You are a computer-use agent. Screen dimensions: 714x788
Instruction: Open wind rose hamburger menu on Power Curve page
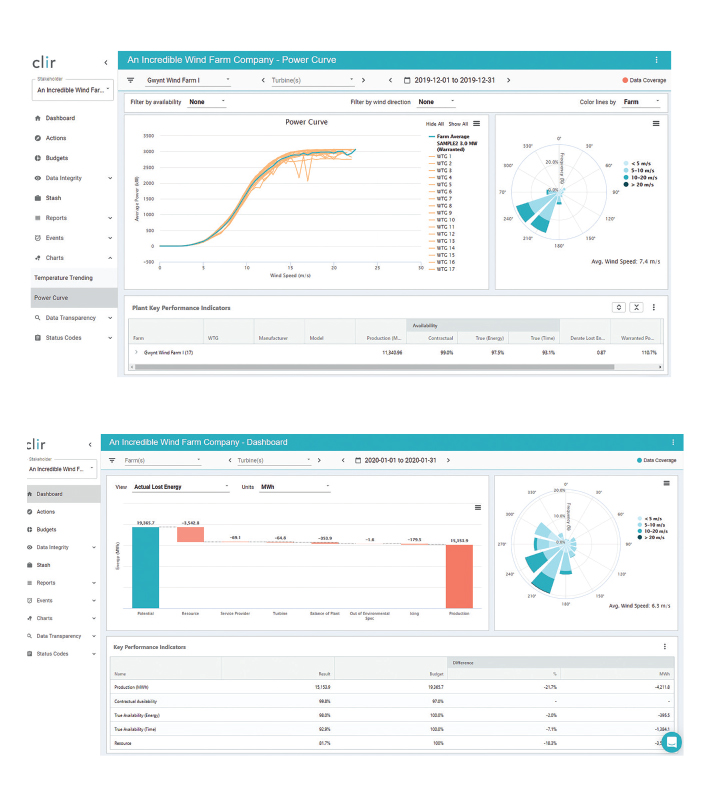click(x=656, y=124)
